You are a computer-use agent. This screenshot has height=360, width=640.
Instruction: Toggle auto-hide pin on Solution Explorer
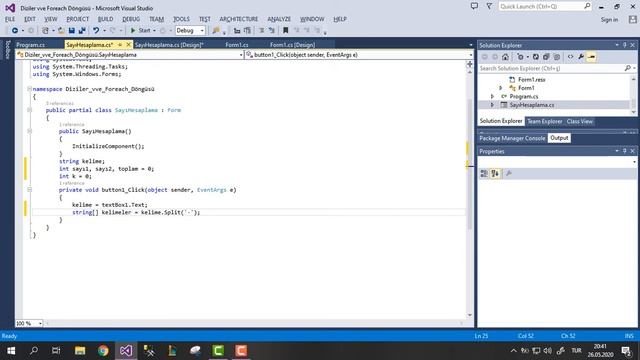point(624,45)
